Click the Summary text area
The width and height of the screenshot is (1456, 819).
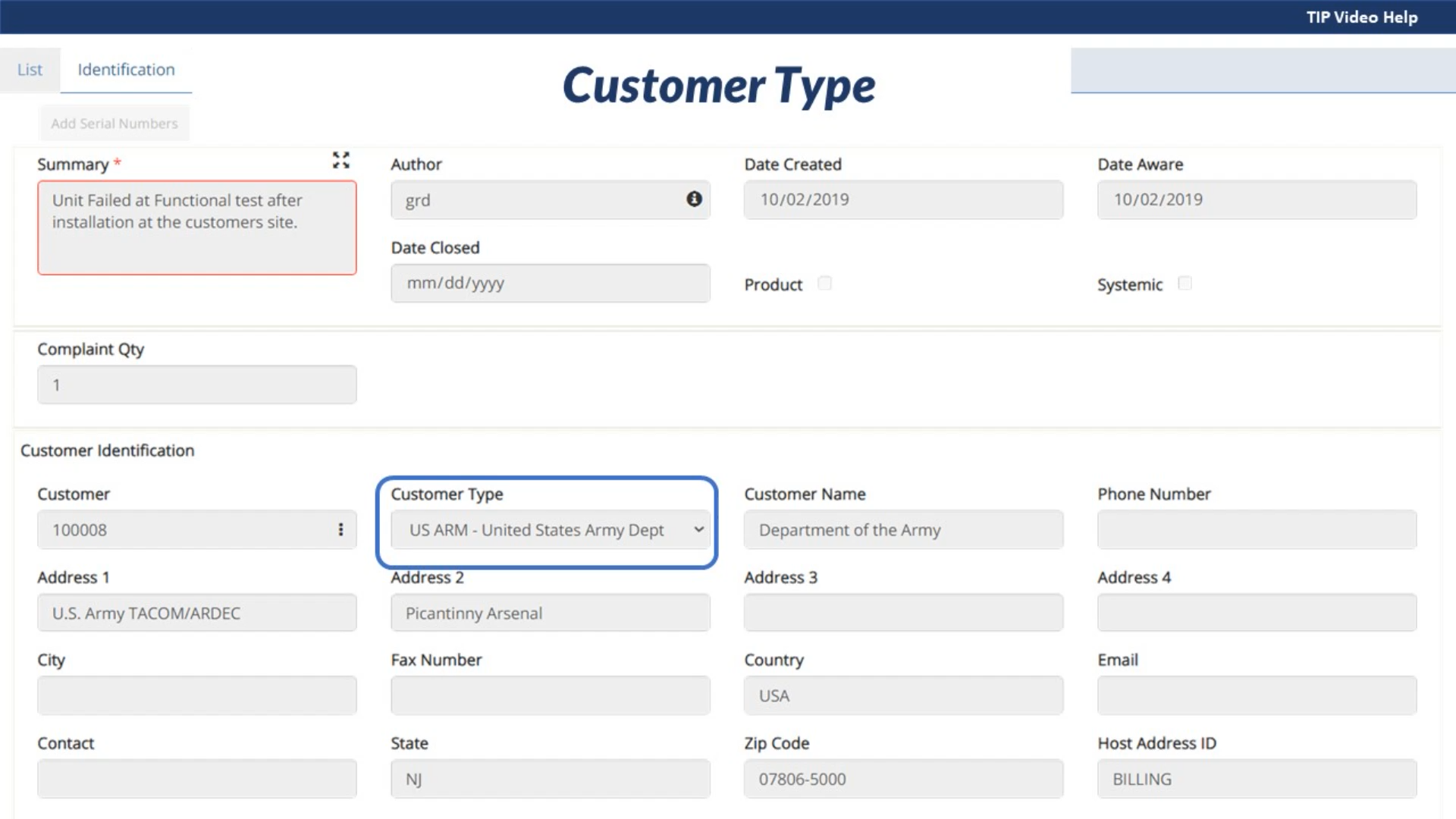(196, 227)
